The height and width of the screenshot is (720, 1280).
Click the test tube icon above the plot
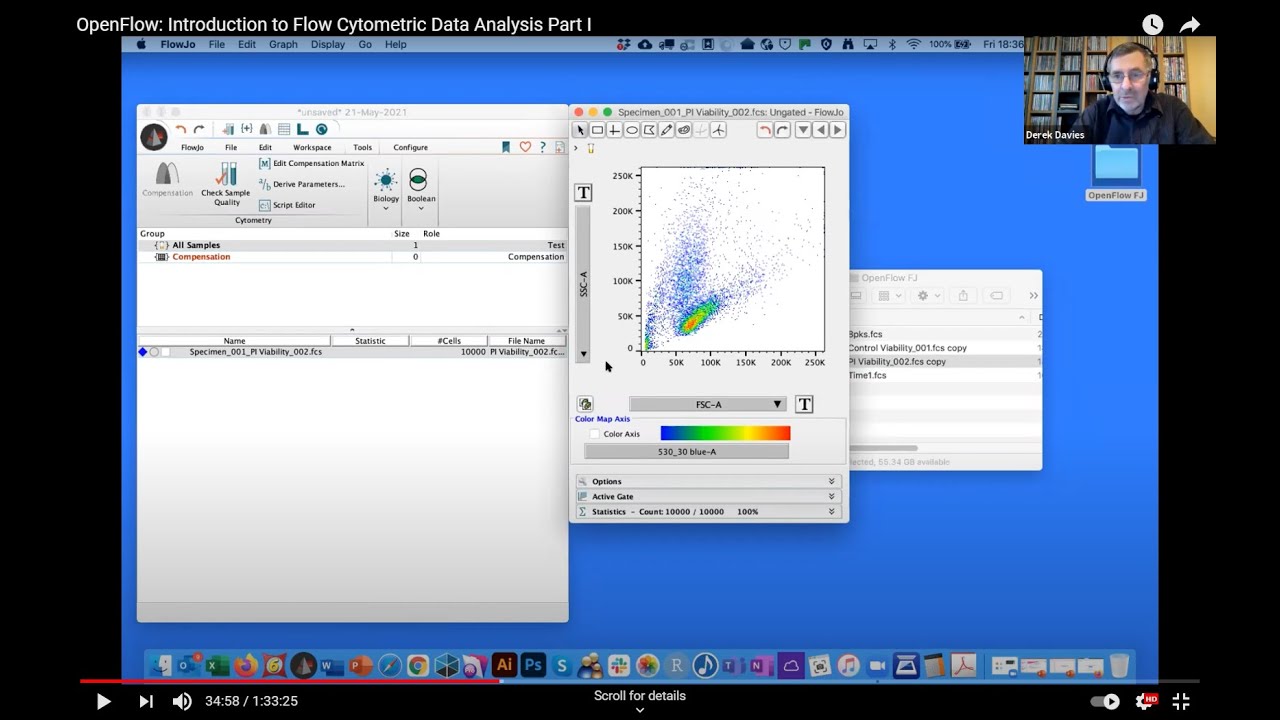point(591,148)
